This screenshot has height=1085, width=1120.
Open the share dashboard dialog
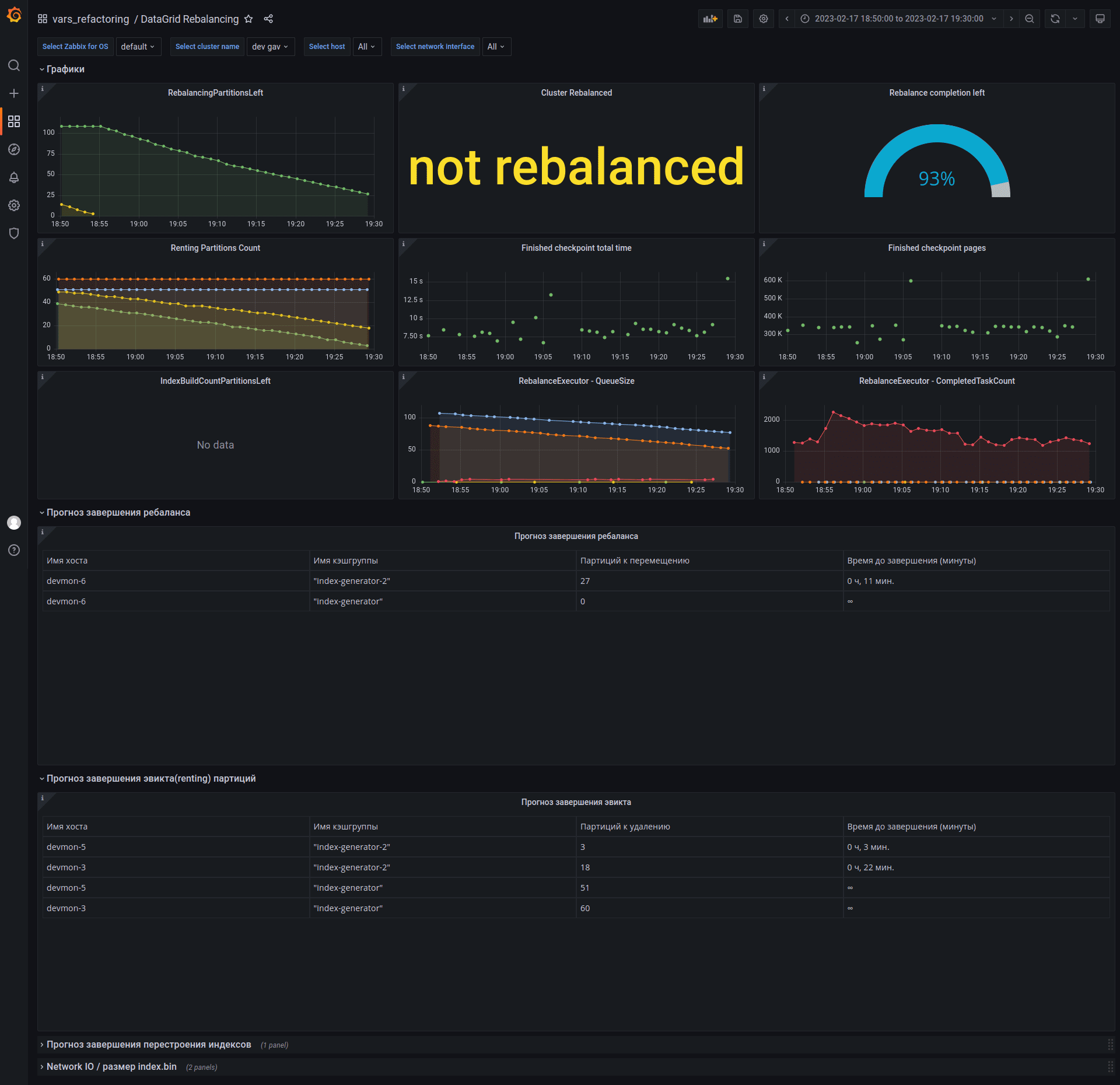click(268, 19)
